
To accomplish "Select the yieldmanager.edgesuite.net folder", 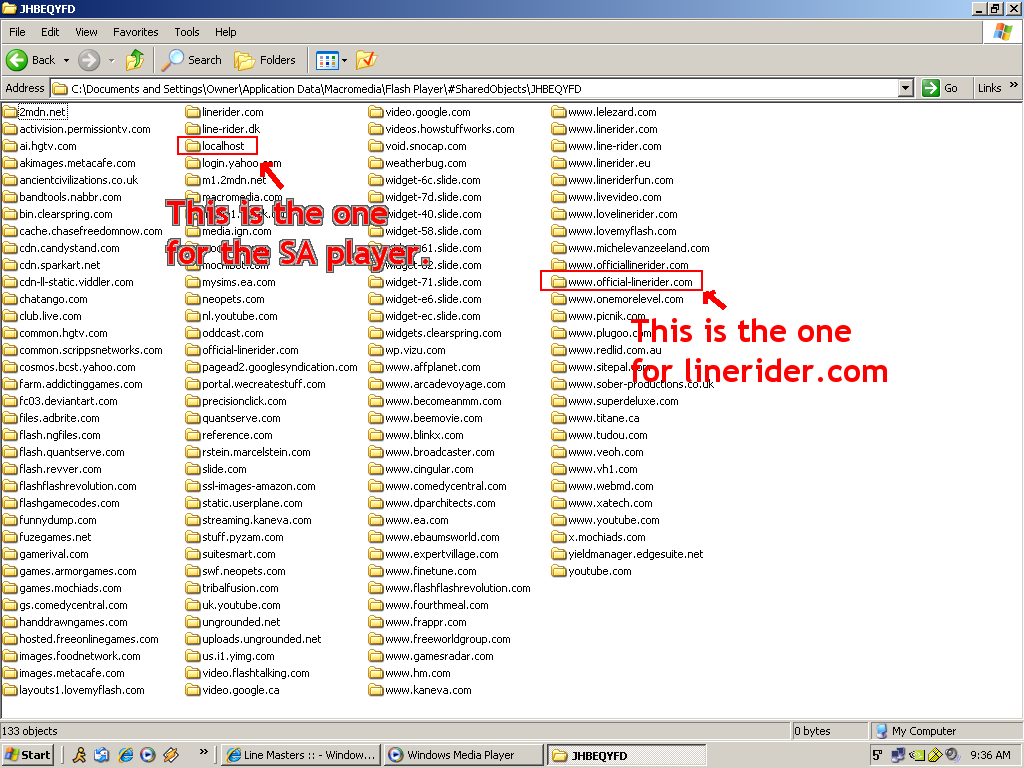I will click(628, 554).
